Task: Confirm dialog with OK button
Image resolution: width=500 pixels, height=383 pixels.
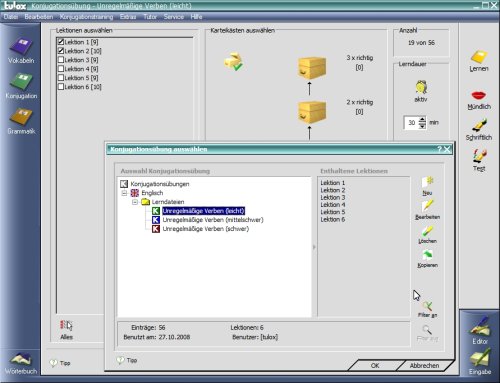Action: click(x=375, y=365)
